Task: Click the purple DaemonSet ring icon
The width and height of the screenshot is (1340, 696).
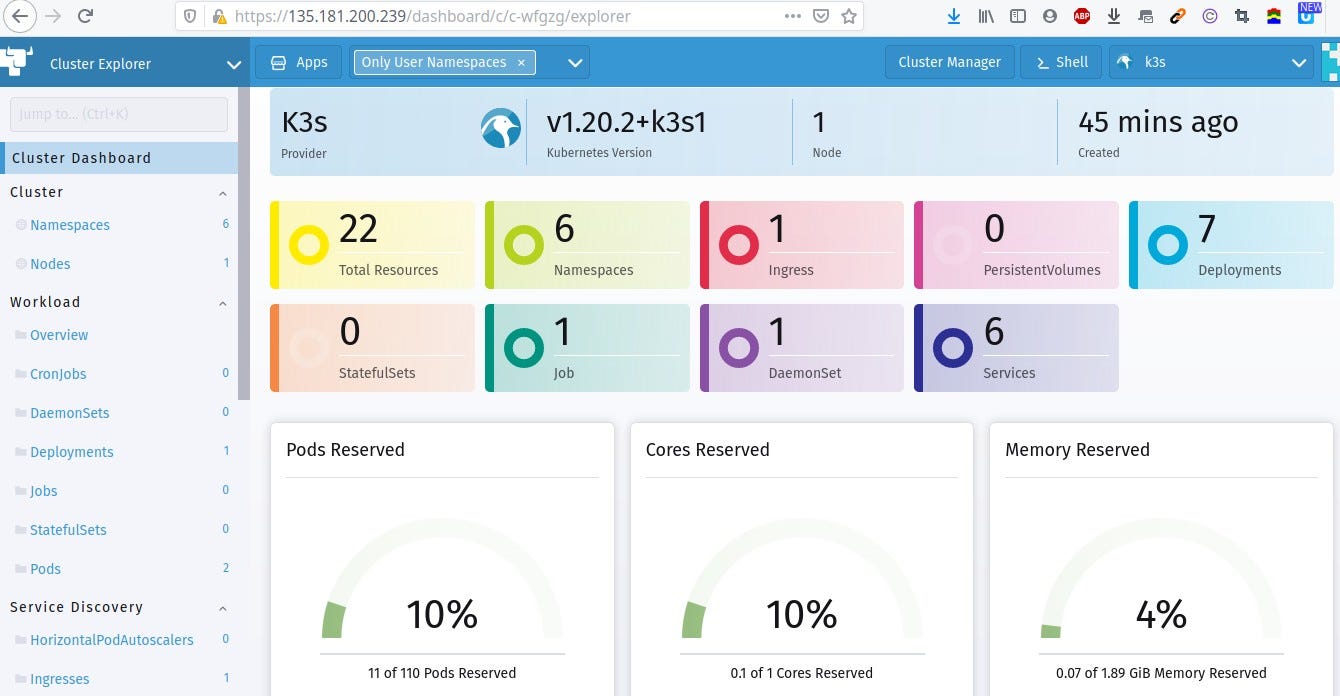Action: 739,348
